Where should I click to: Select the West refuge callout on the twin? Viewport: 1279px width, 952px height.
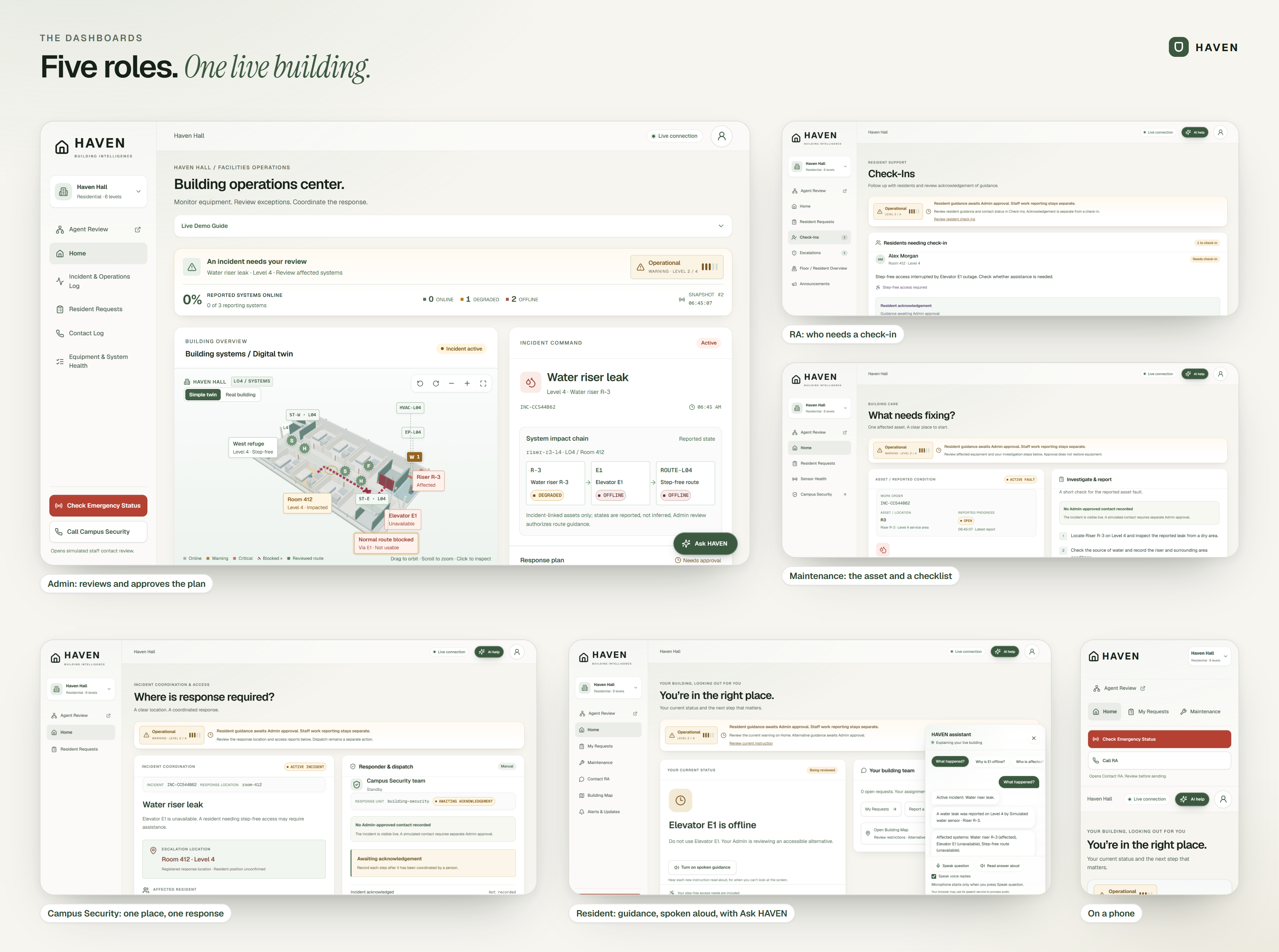253,447
